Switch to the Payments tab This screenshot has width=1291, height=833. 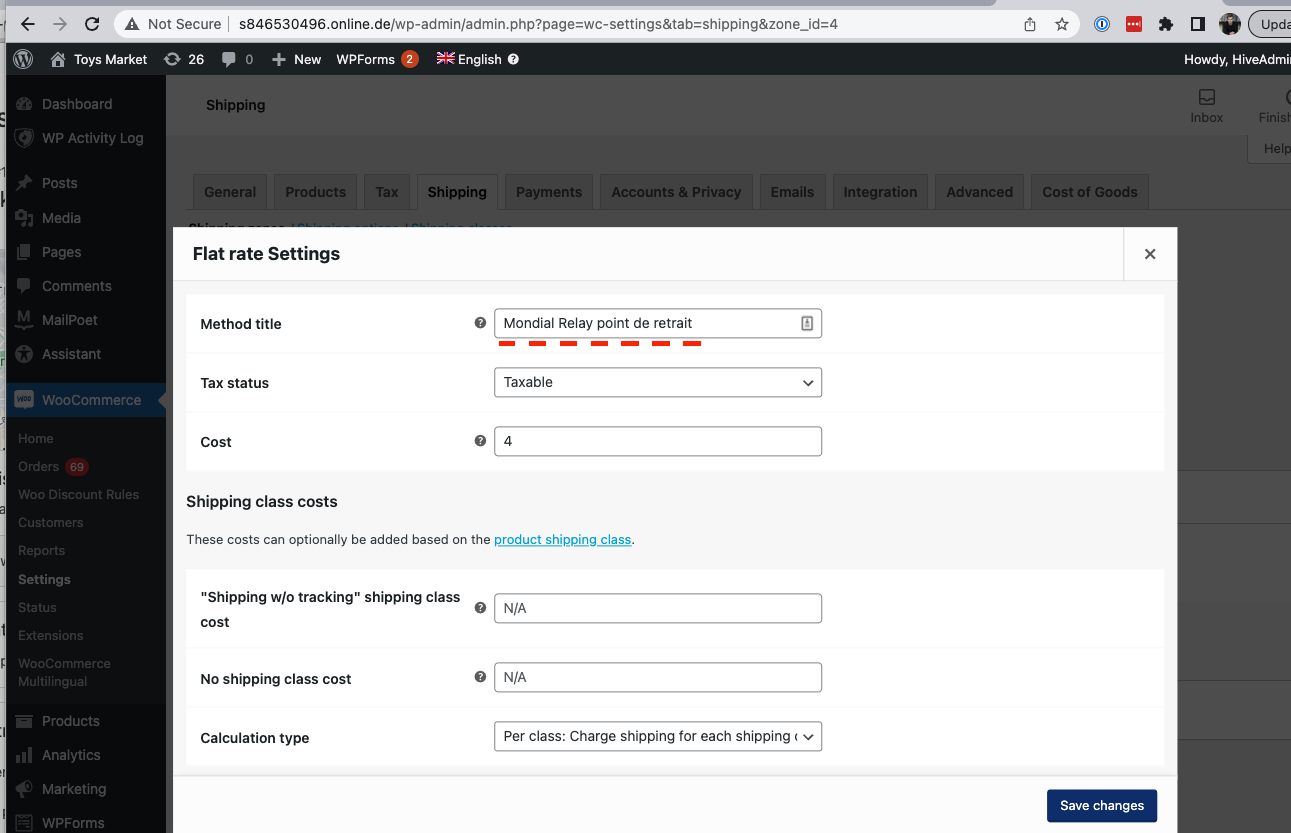548,191
